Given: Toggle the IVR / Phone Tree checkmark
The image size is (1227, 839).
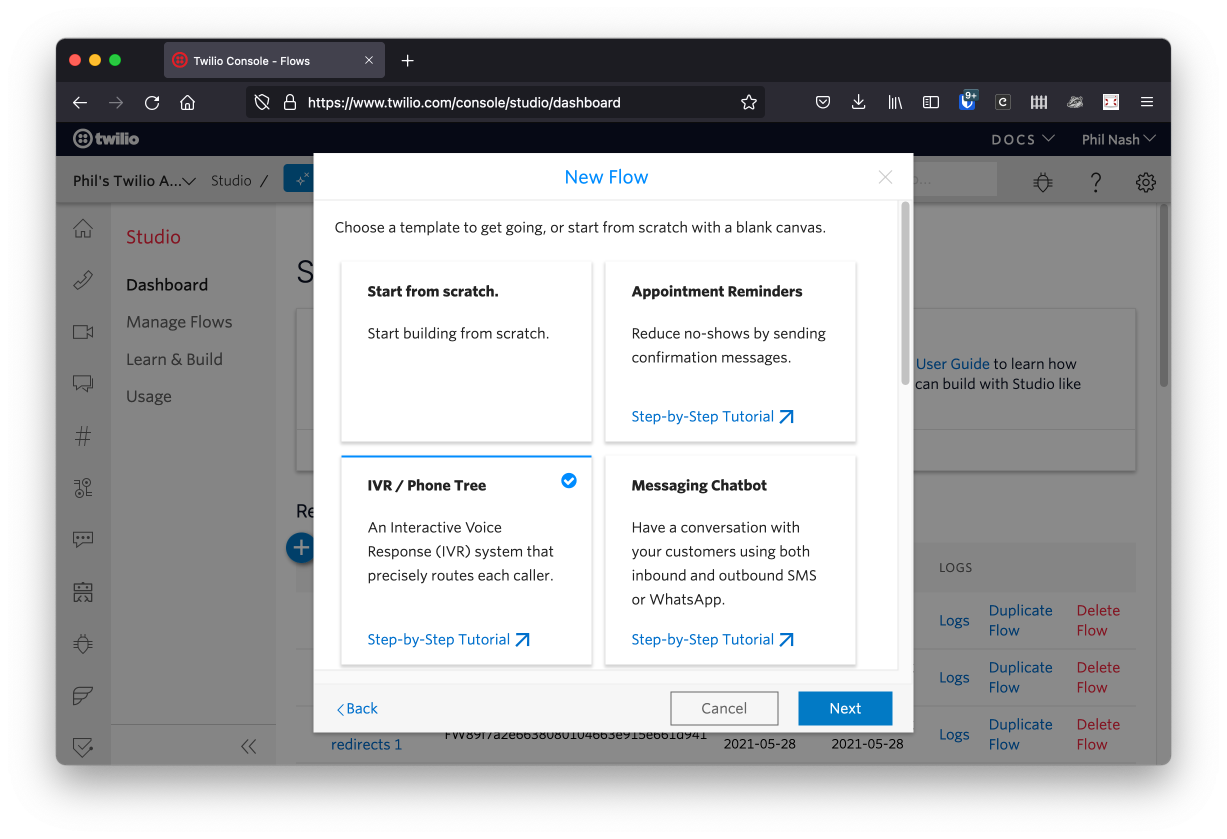Looking at the screenshot, I should (569, 481).
